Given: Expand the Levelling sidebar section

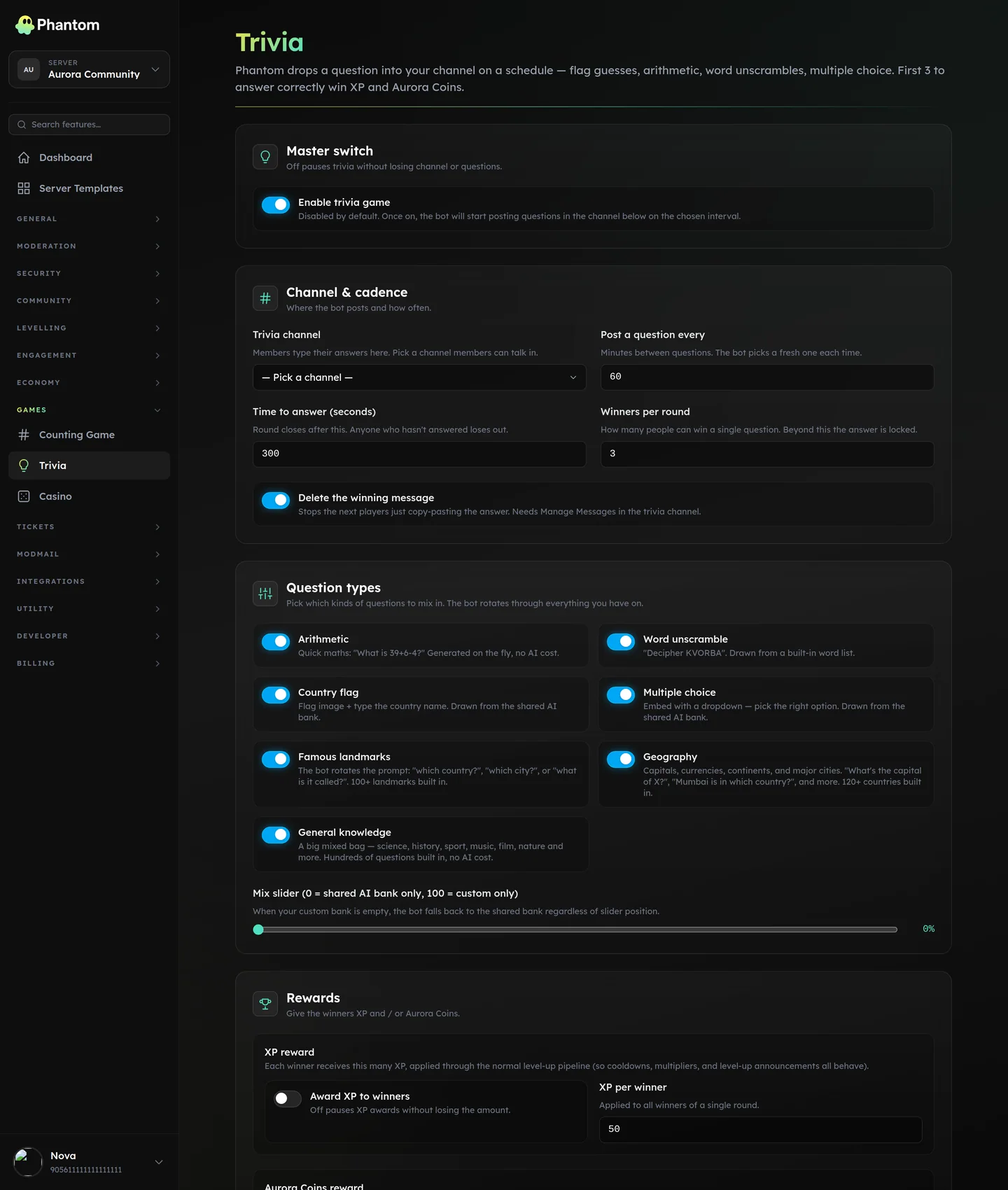Looking at the screenshot, I should tap(89, 328).
